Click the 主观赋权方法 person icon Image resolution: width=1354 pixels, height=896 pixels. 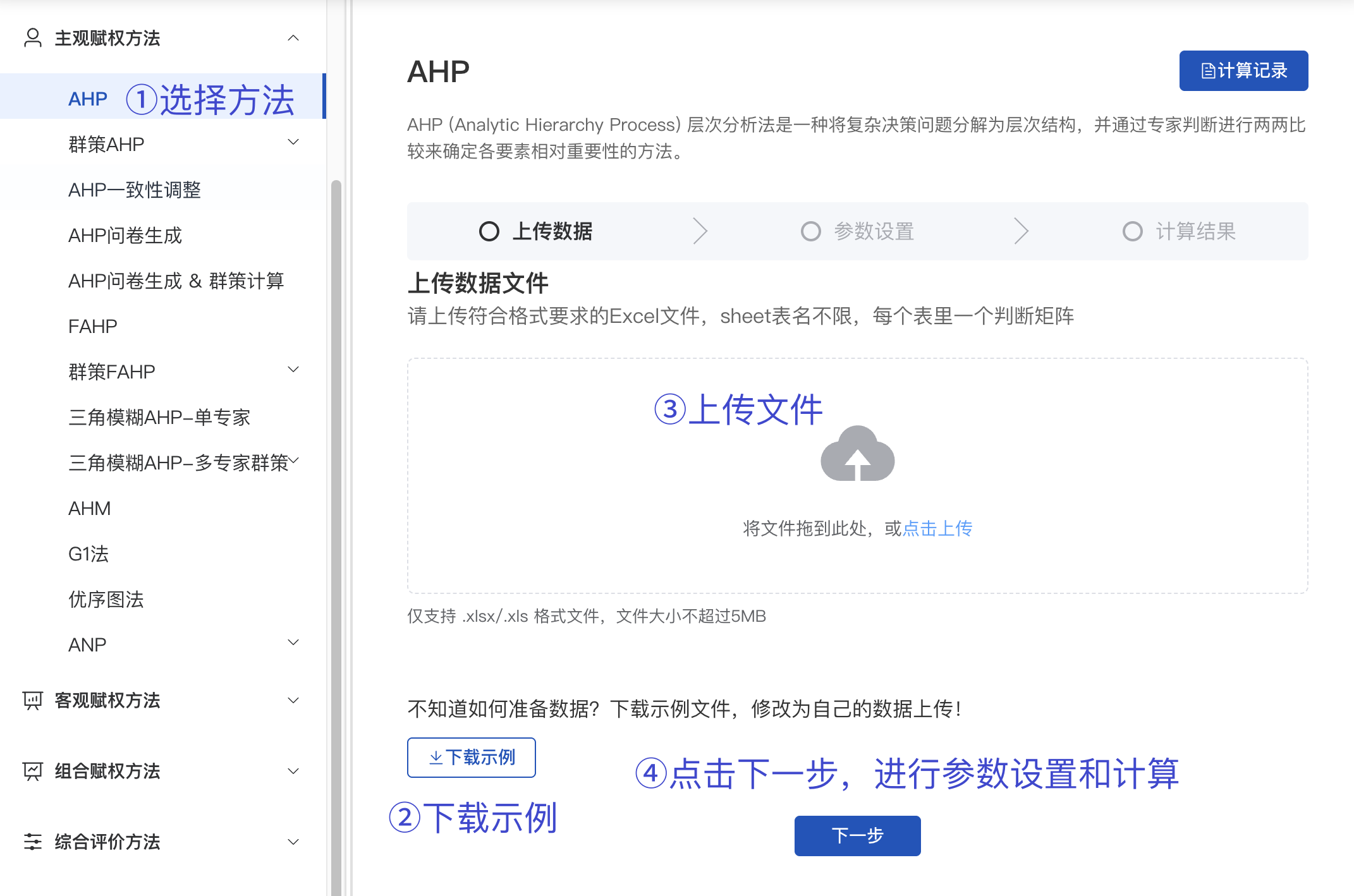pyautogui.click(x=32, y=38)
